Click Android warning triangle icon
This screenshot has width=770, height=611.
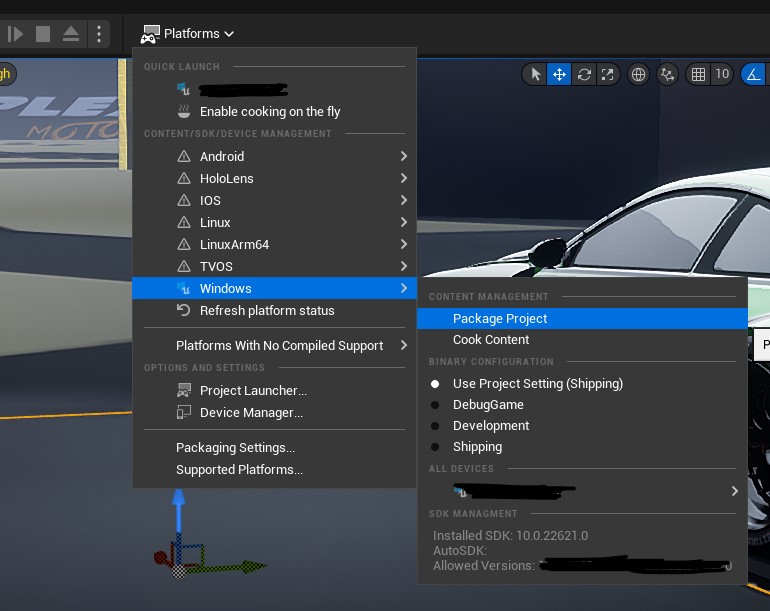[184, 156]
